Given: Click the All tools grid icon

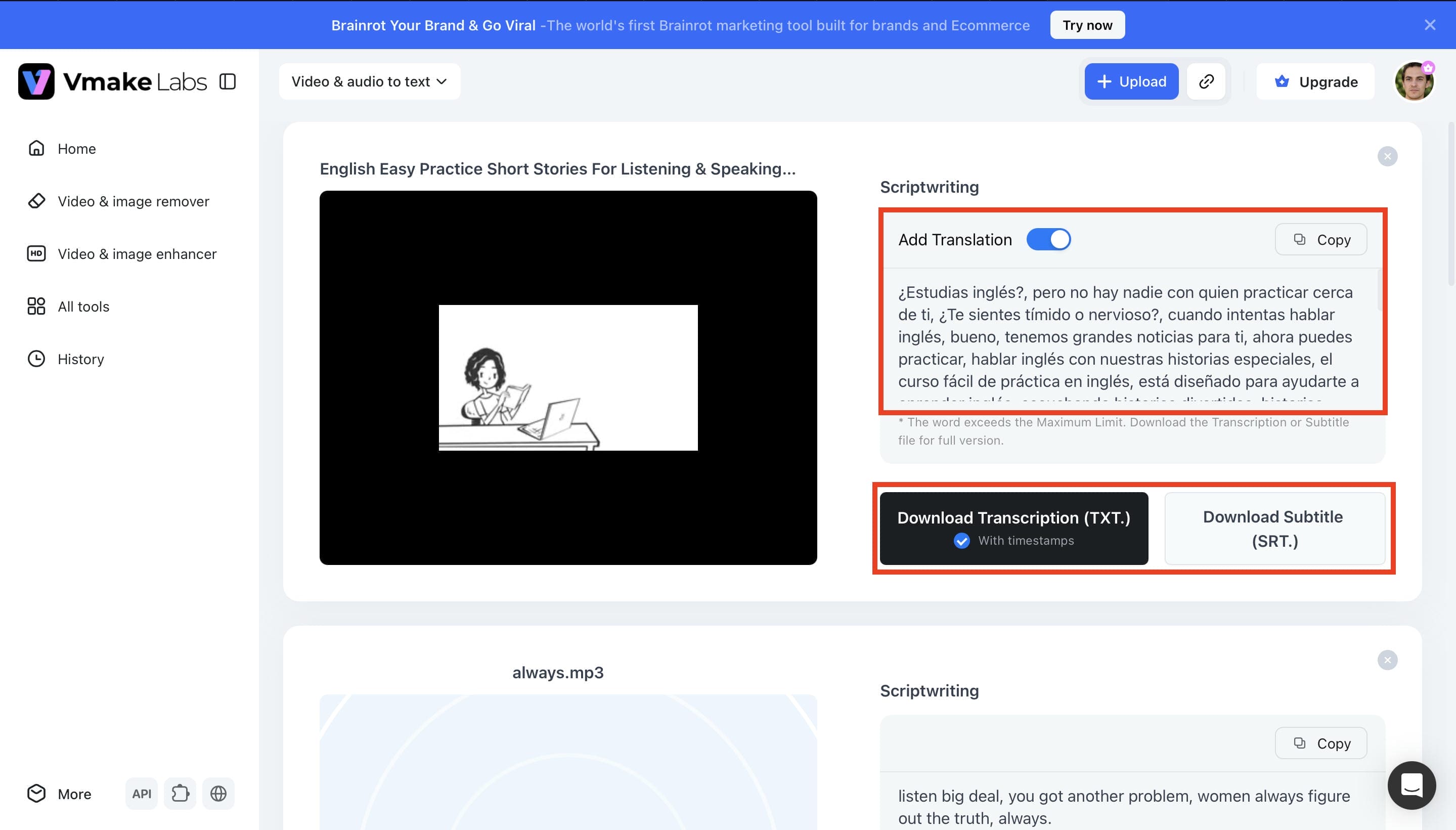Looking at the screenshot, I should pos(36,306).
